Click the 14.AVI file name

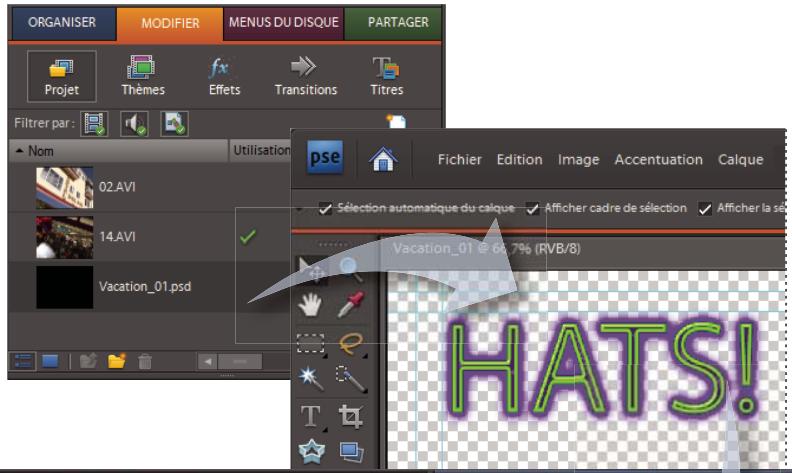pyautogui.click(x=117, y=236)
